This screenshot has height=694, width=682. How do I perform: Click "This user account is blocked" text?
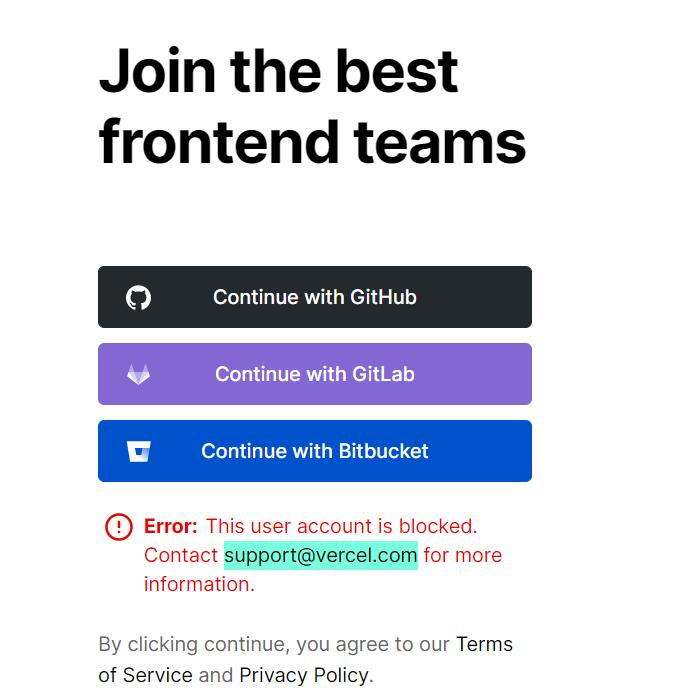pyautogui.click(x=341, y=526)
